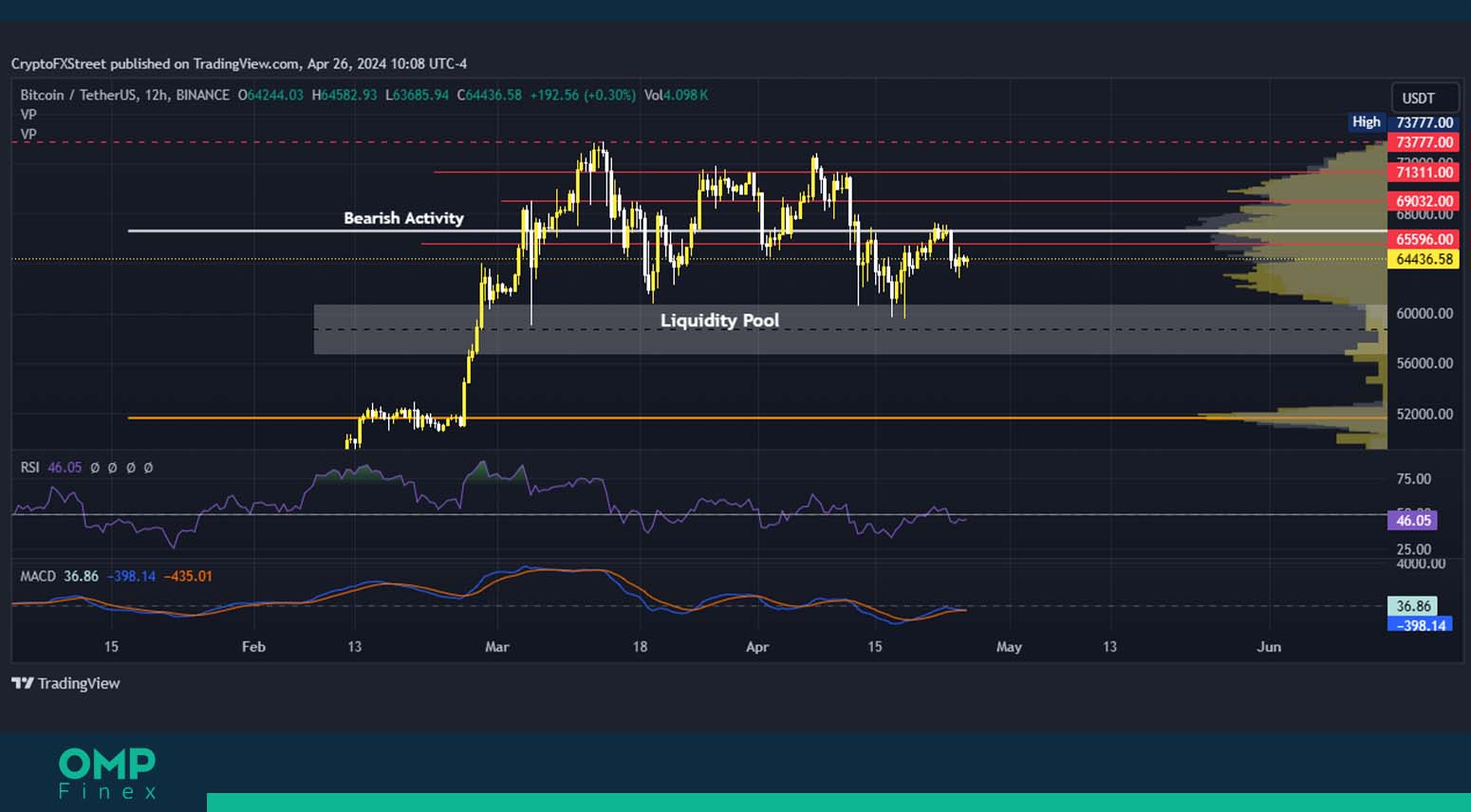
Task: Click the Feb date on the time axis
Action: click(253, 647)
